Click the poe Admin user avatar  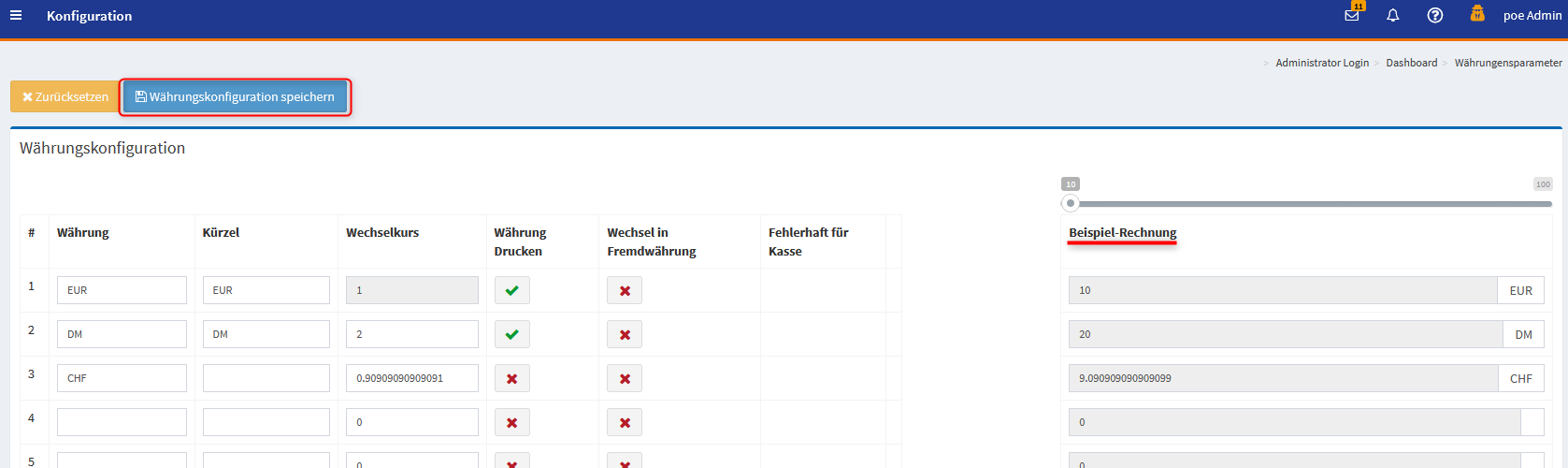point(1477,14)
